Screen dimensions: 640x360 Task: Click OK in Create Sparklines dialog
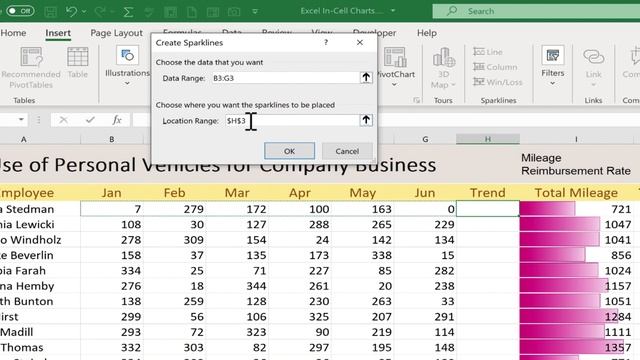pos(289,151)
